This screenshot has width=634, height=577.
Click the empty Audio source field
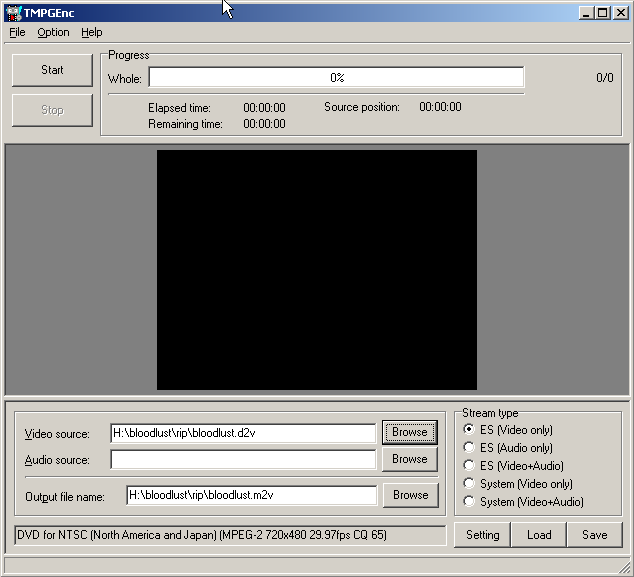coord(243,460)
